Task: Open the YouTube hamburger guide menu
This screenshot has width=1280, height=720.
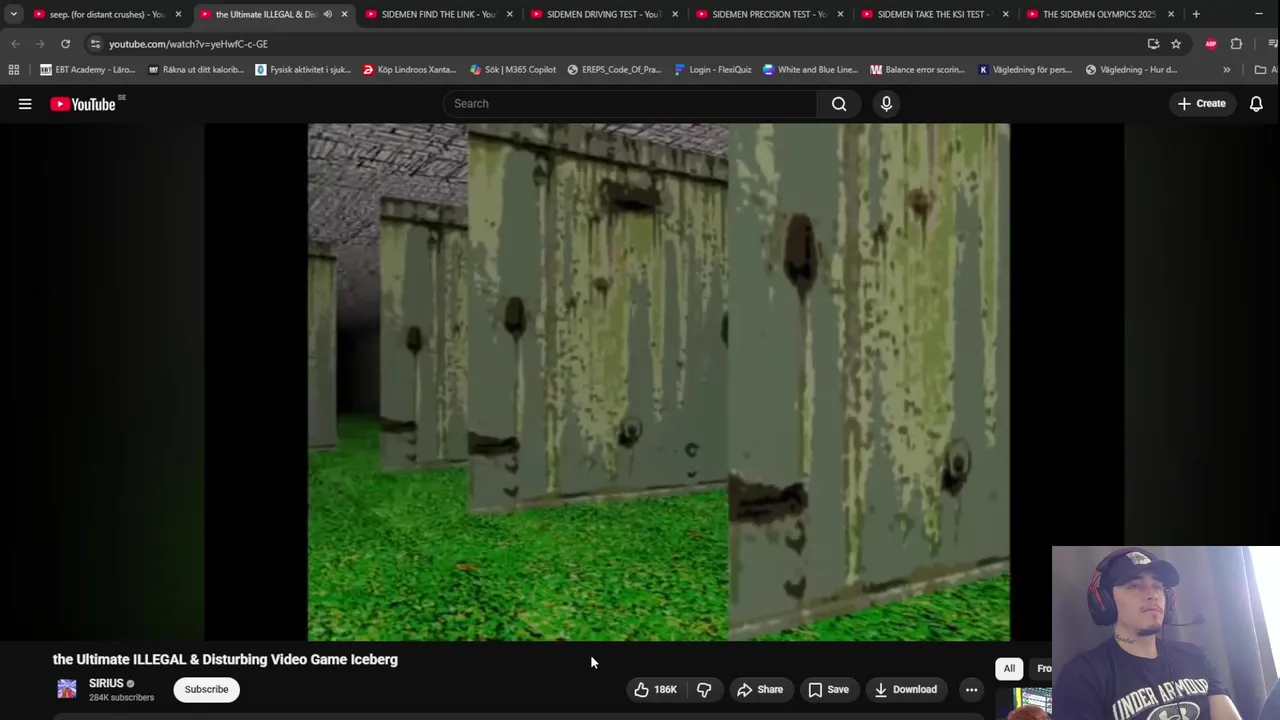Action: [25, 104]
